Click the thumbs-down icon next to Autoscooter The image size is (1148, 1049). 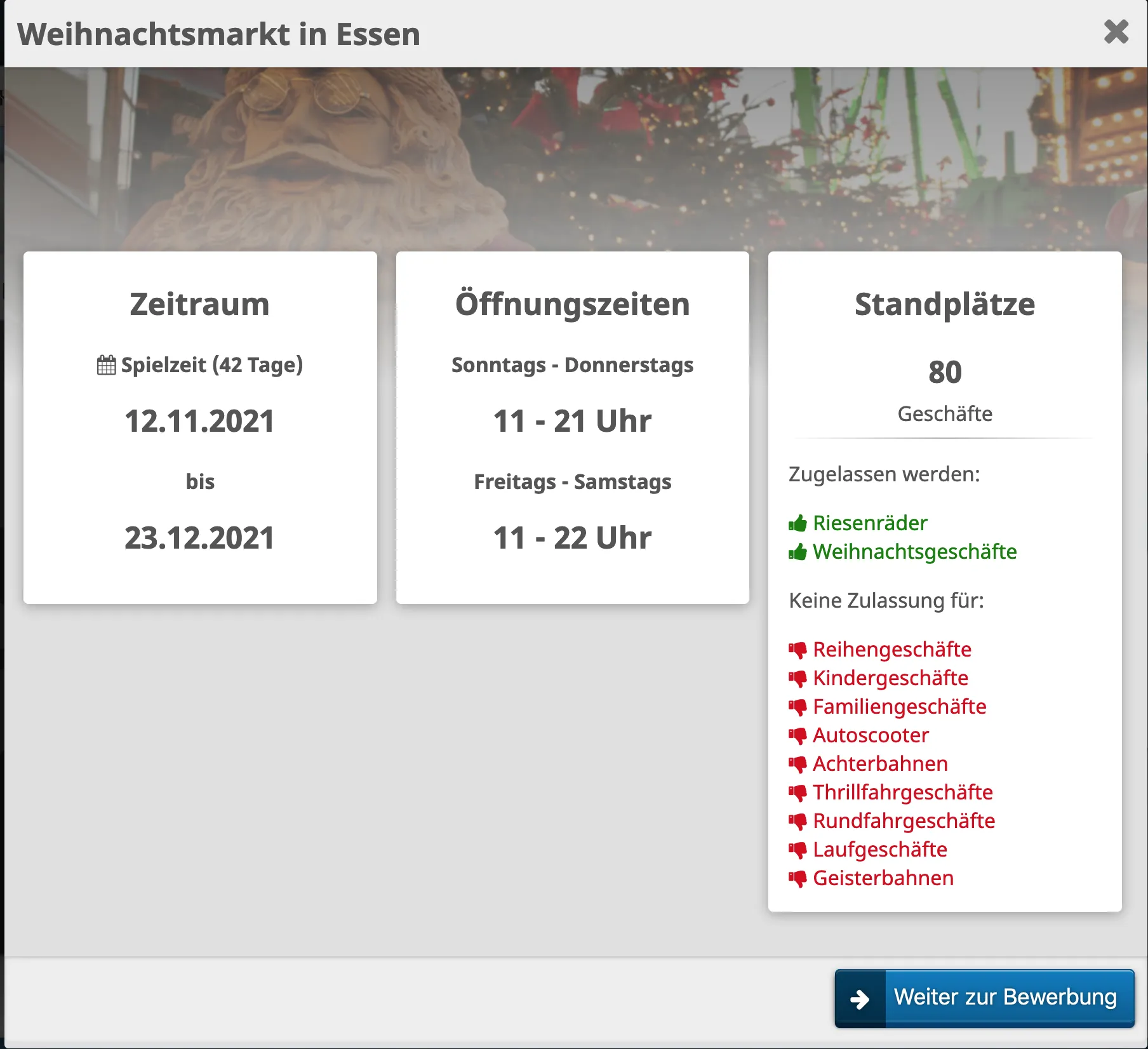[798, 735]
